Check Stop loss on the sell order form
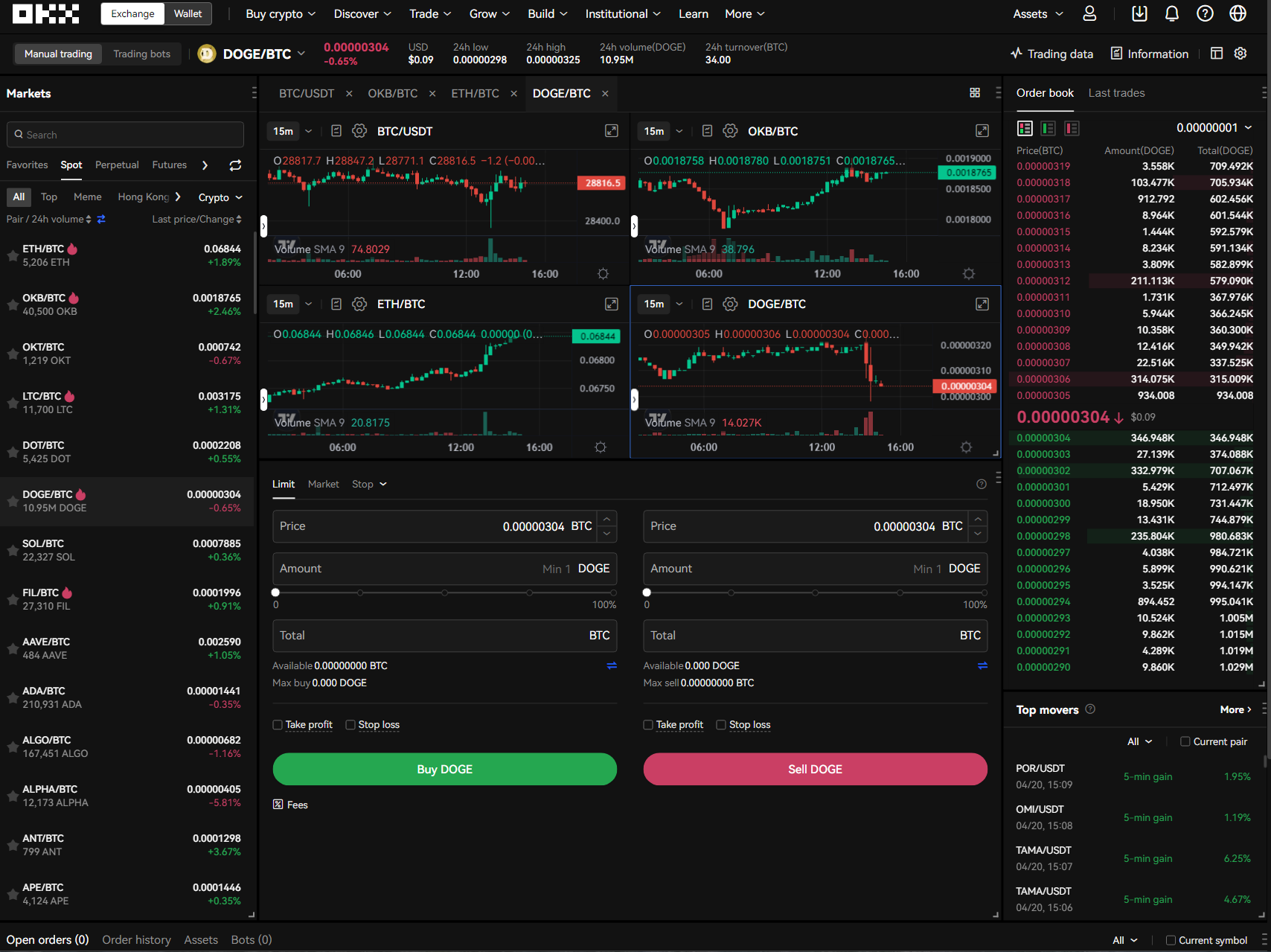The width and height of the screenshot is (1271, 952). [721, 724]
